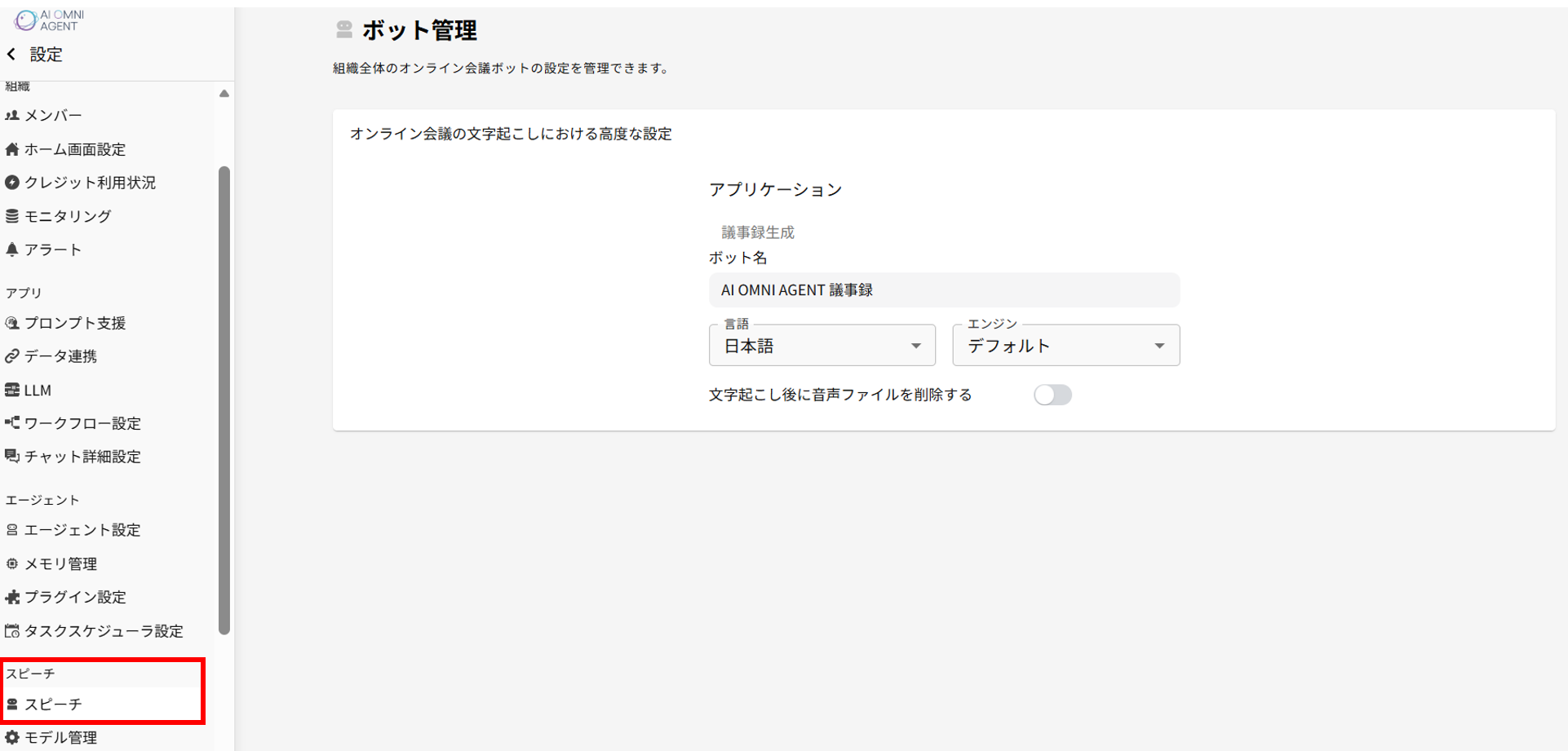Click the ボット名 text field
The image size is (1568, 751).
(x=944, y=290)
